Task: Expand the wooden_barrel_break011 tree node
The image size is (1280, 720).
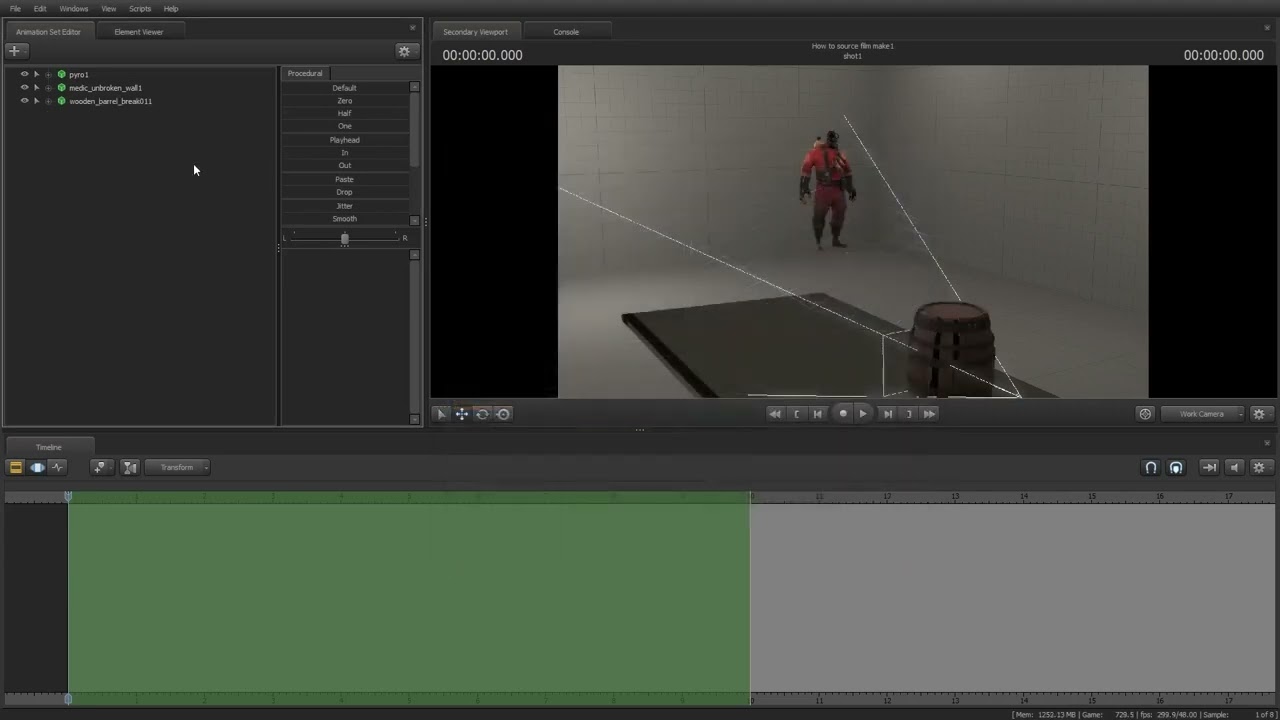Action: (49, 101)
